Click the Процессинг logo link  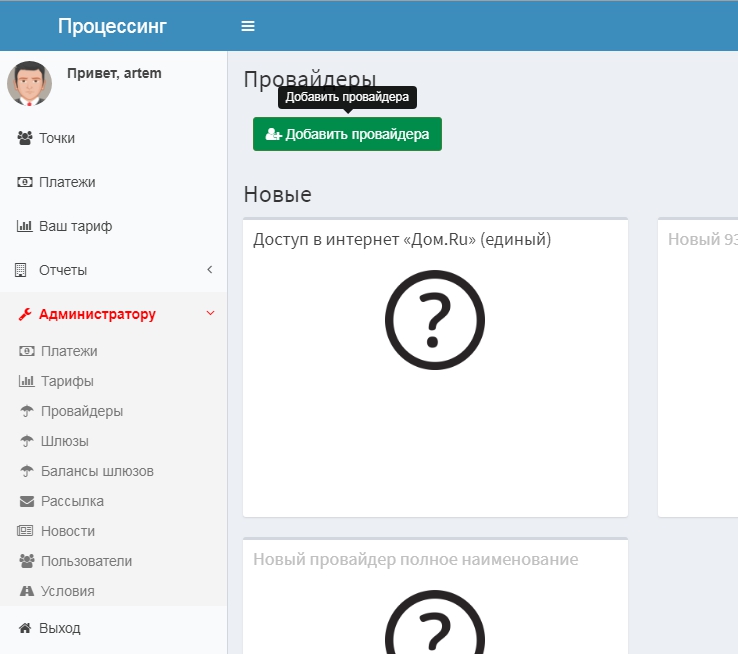112,26
